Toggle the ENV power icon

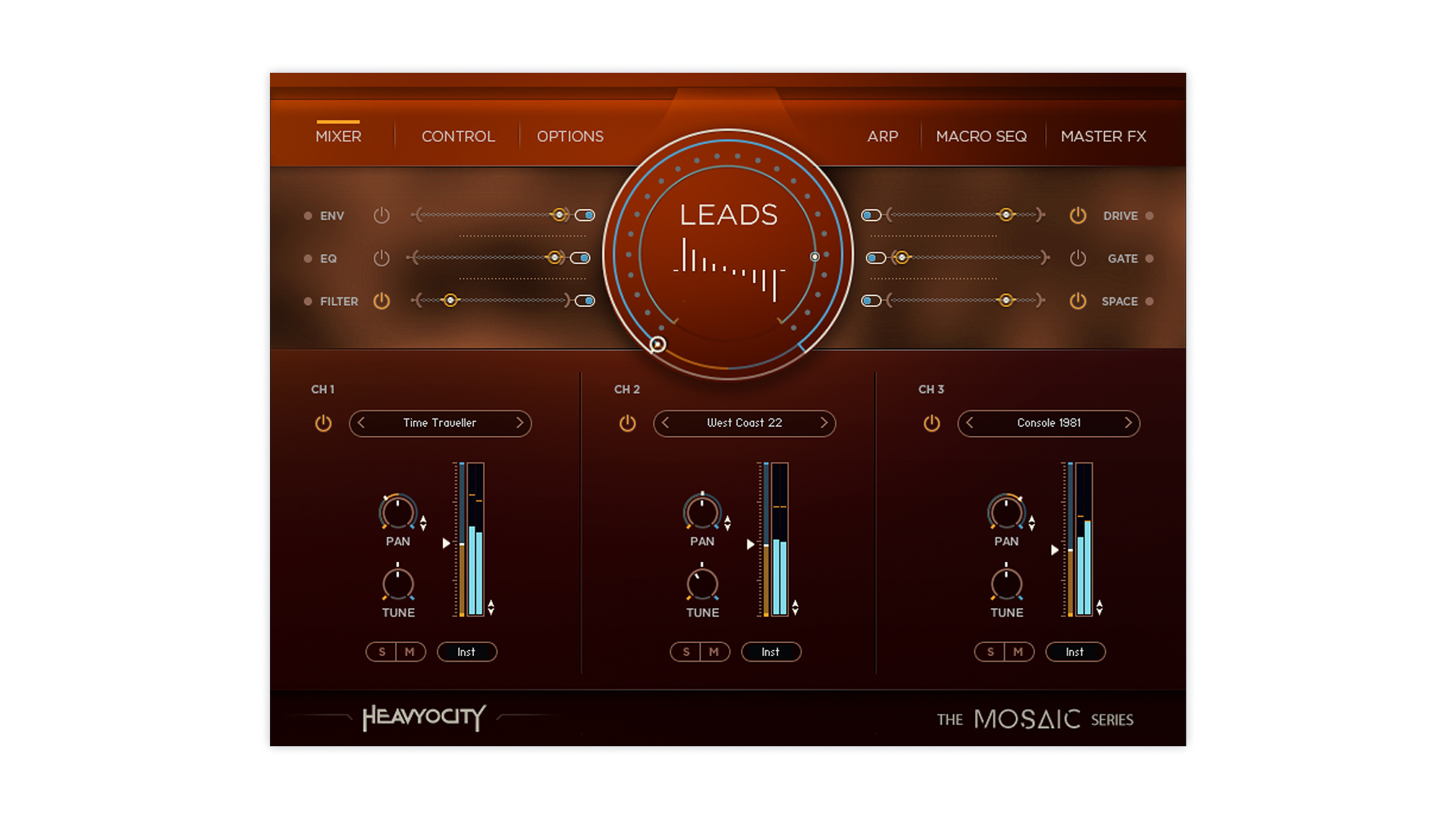coord(381,215)
